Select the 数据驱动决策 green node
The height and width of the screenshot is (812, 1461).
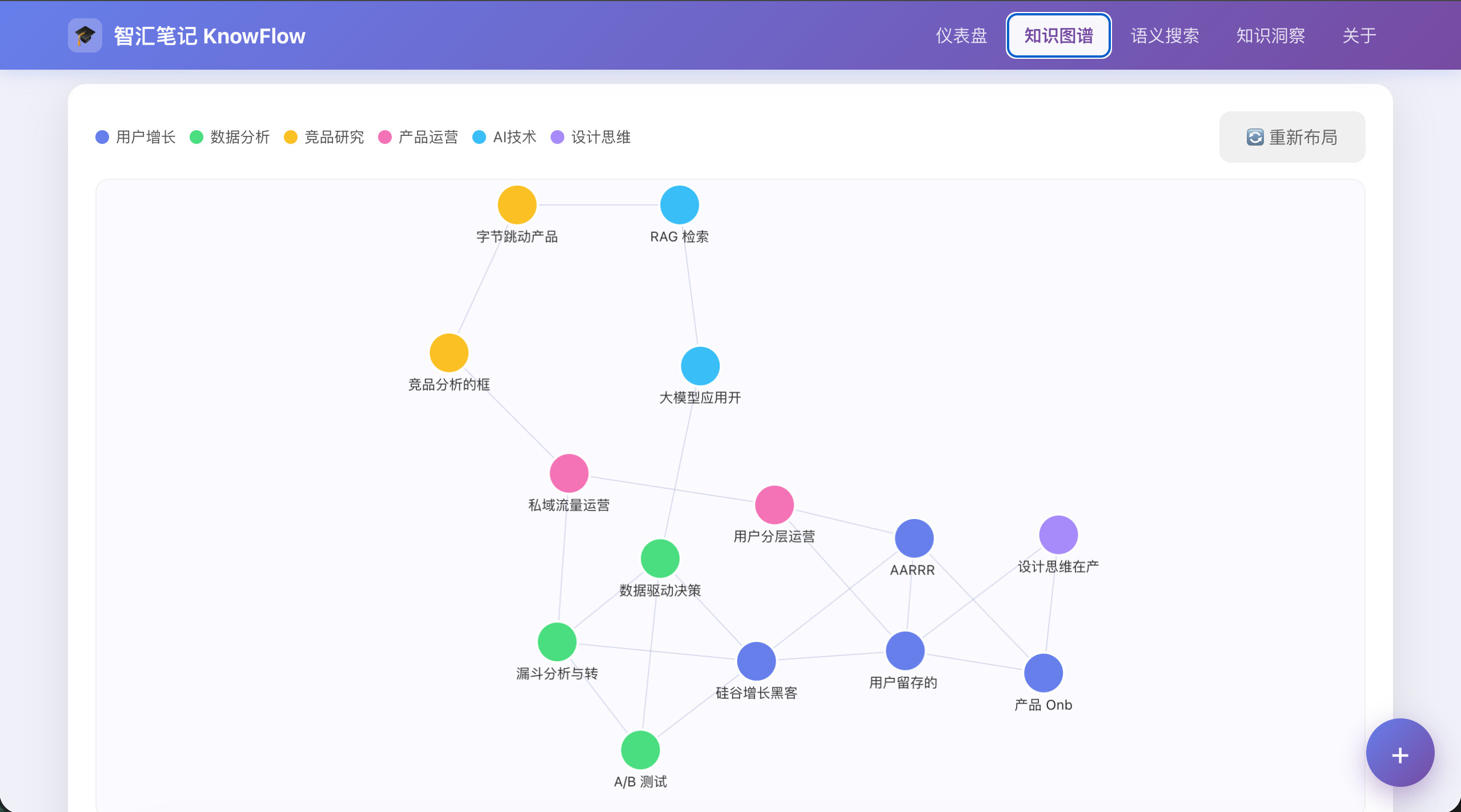coord(660,558)
